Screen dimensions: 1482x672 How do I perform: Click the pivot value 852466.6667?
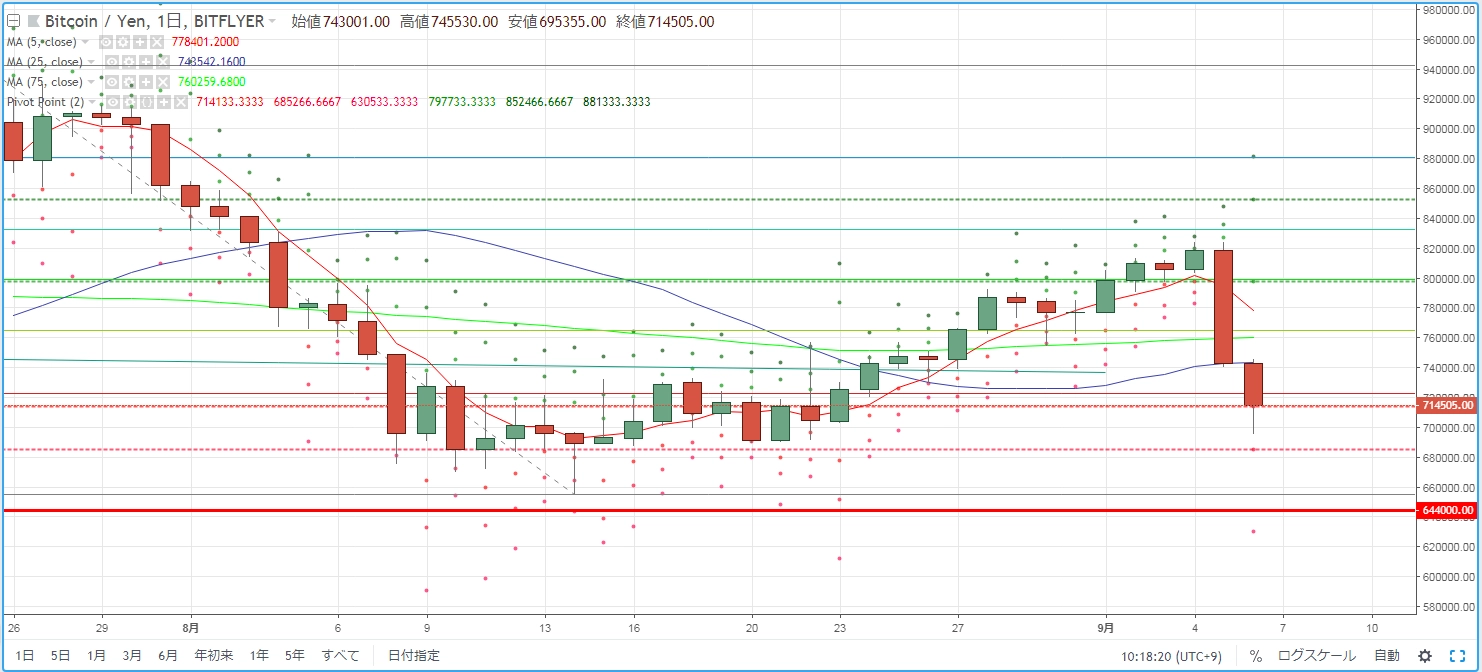pyautogui.click(x=538, y=102)
